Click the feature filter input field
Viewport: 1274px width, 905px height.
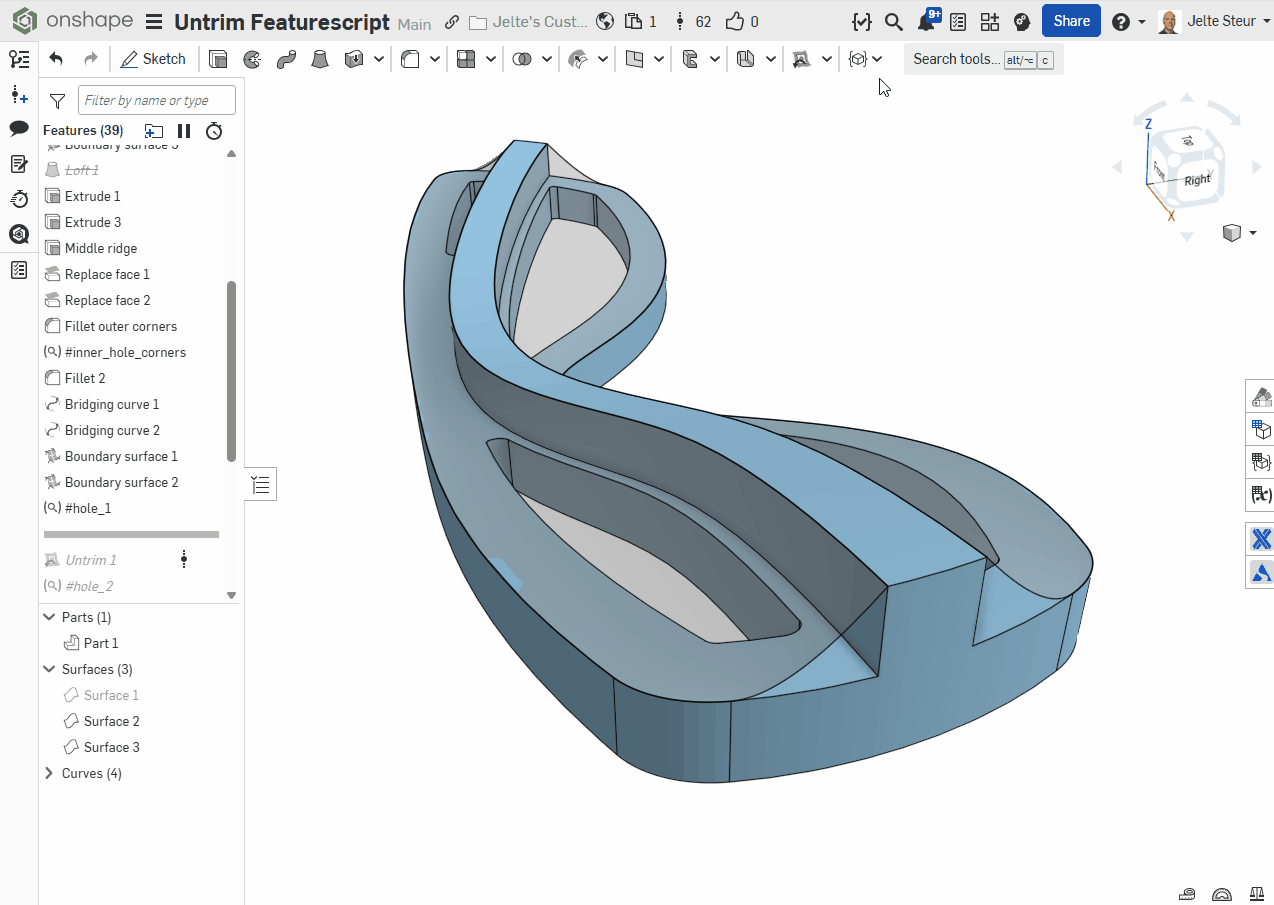(x=157, y=100)
